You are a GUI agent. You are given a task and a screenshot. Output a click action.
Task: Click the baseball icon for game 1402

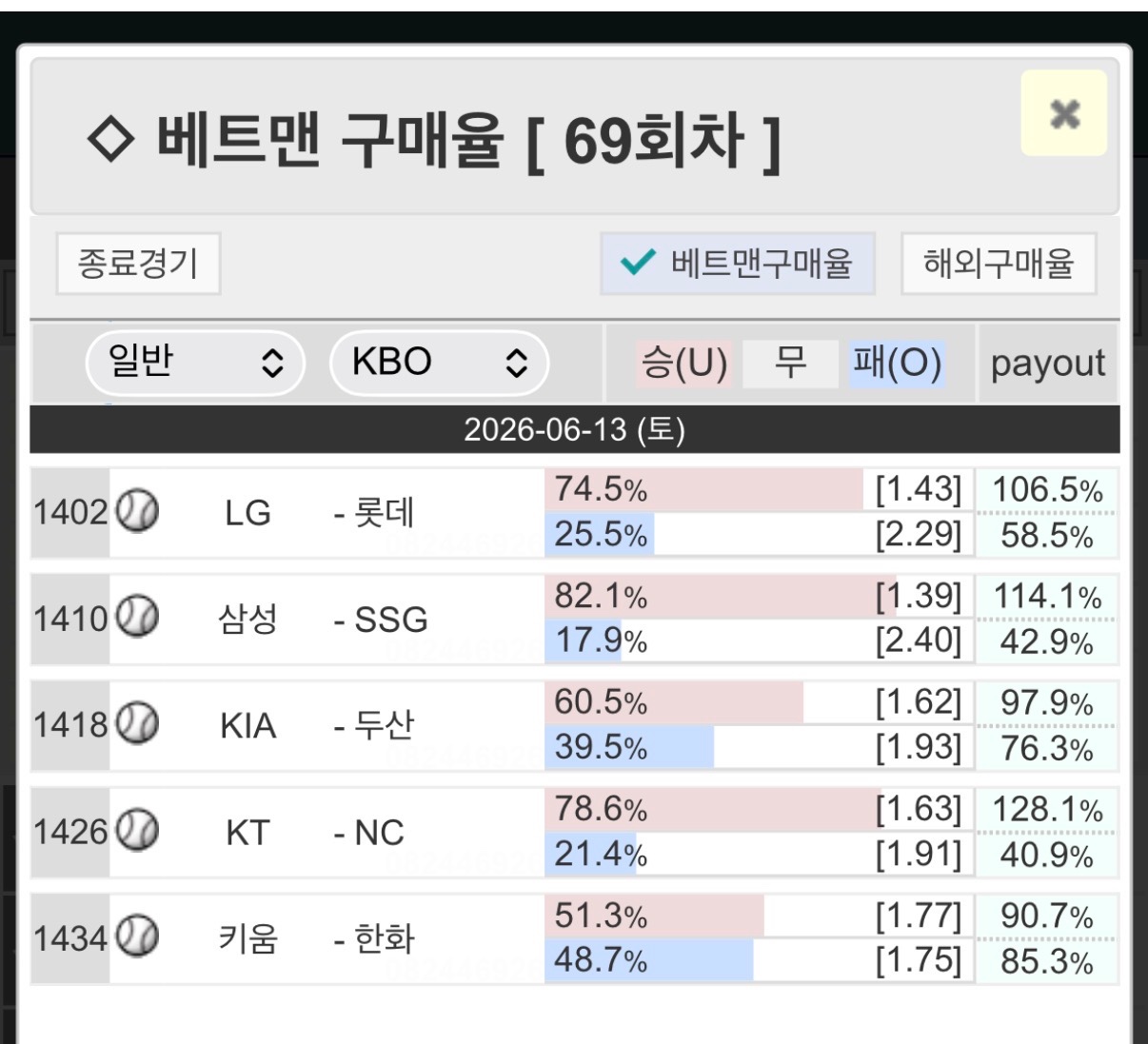(137, 512)
